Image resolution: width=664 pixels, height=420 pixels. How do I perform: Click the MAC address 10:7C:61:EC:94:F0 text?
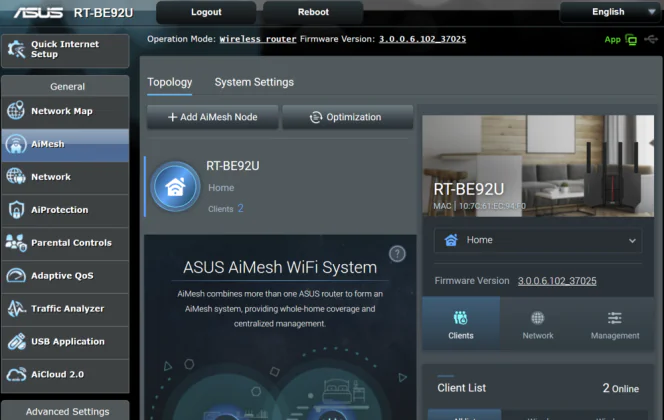[492, 206]
